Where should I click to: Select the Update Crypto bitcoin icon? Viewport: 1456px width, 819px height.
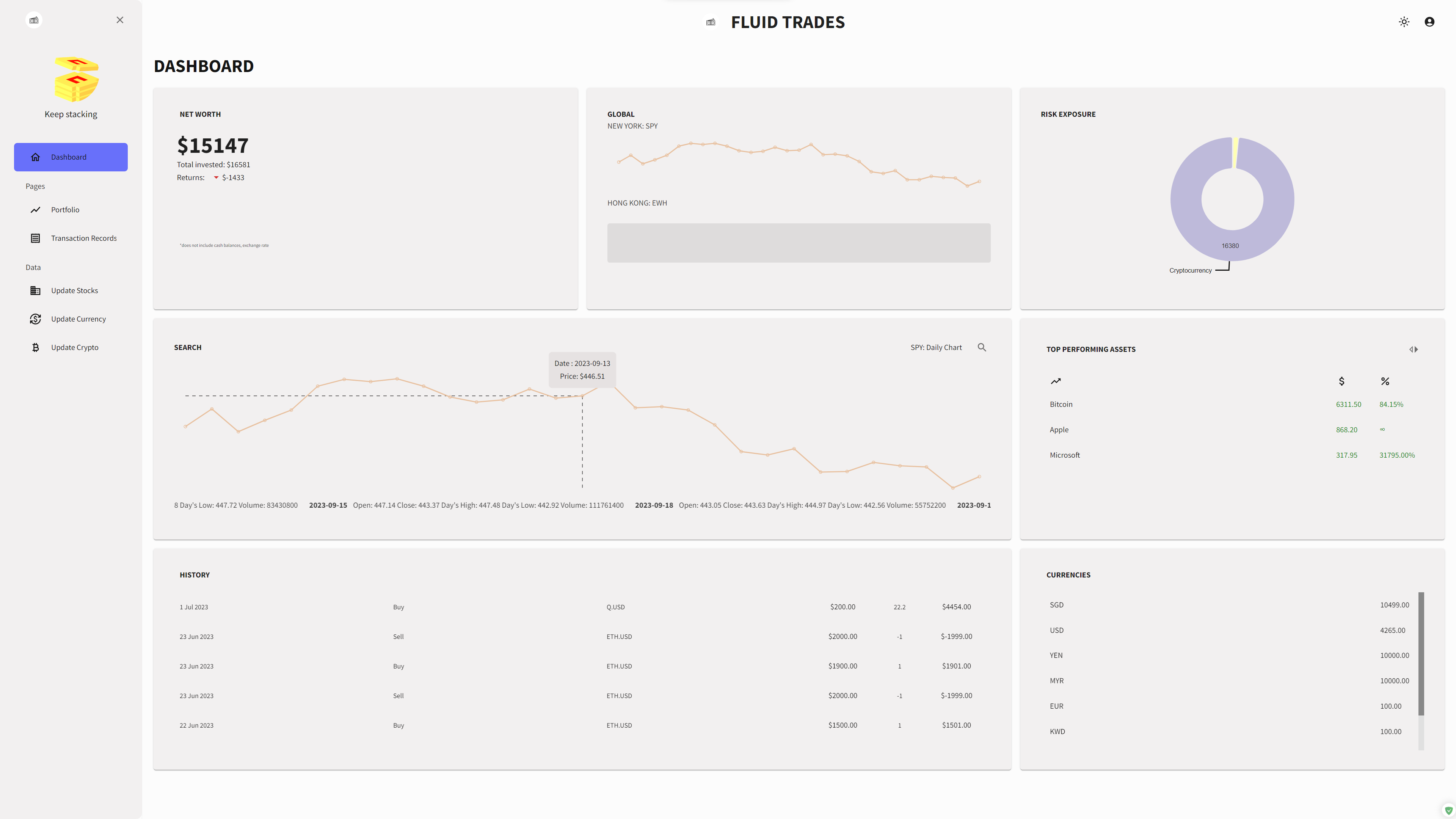35,347
